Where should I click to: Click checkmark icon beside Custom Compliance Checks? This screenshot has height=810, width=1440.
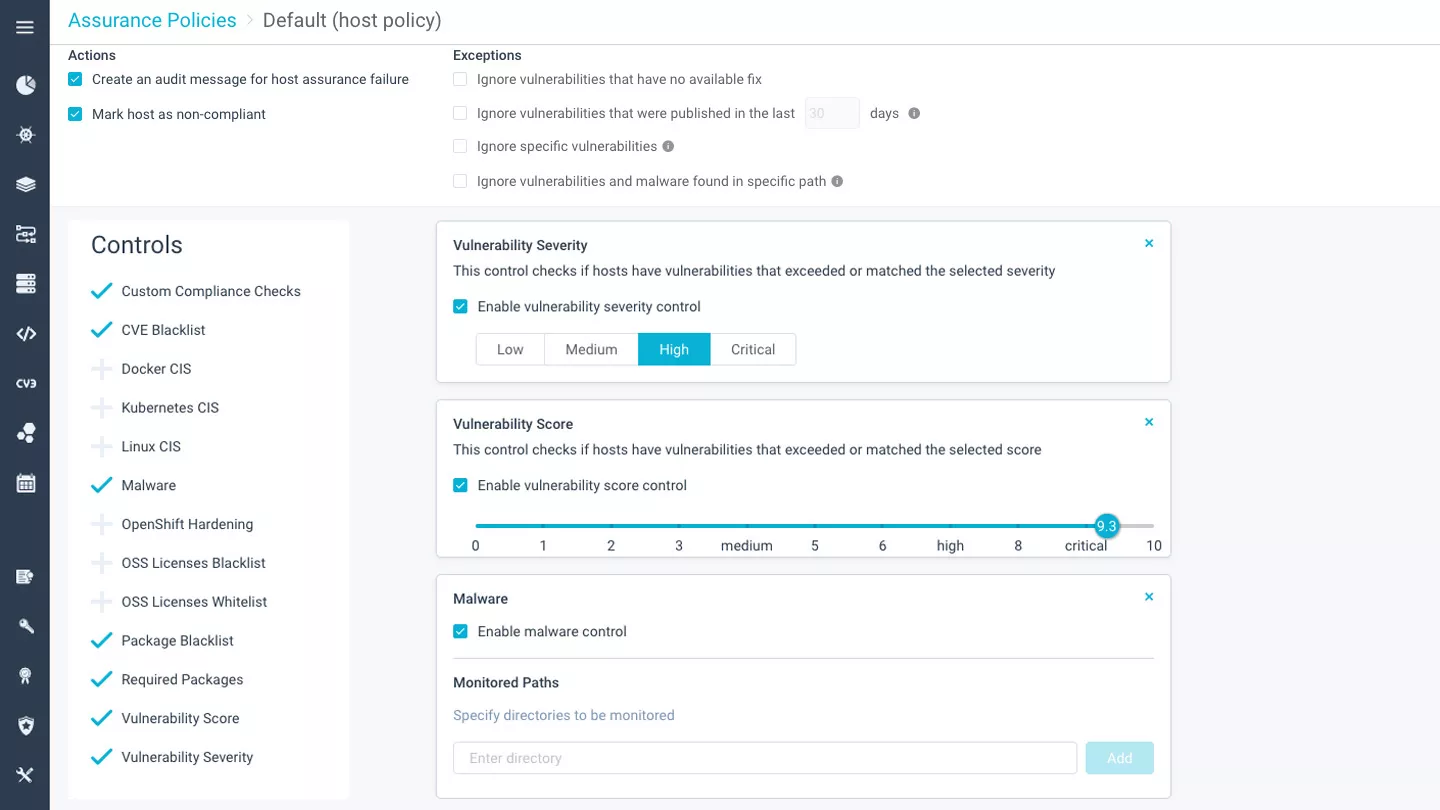pyautogui.click(x=101, y=291)
